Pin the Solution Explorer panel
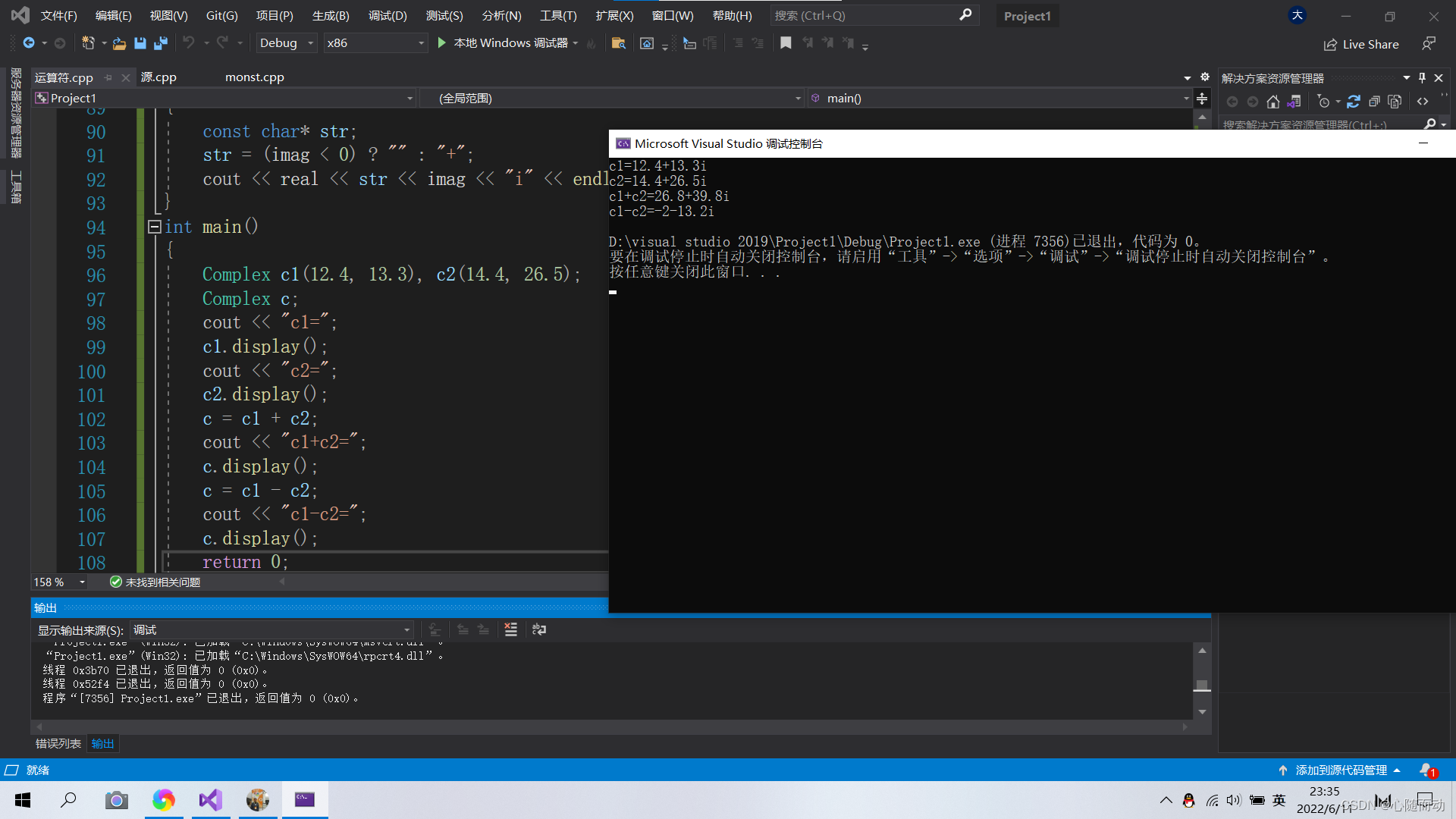The width and height of the screenshot is (1456, 819). (1422, 77)
